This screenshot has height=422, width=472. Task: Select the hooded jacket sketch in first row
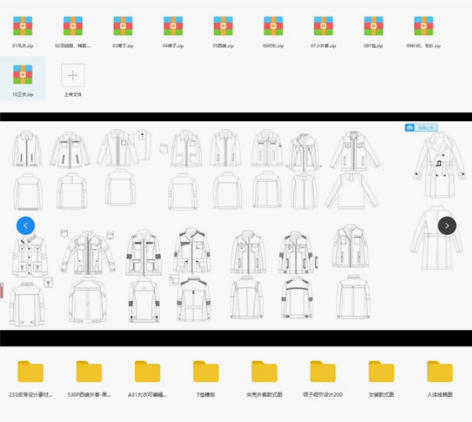click(354, 150)
